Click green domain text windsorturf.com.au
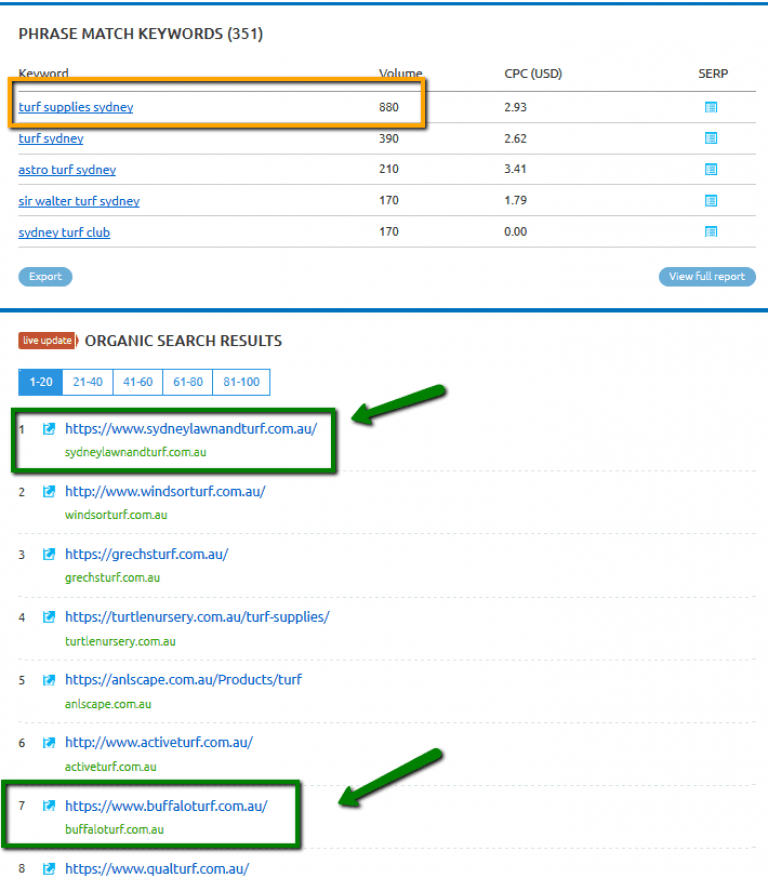Image resolution: width=768 pixels, height=878 pixels. pyautogui.click(x=116, y=515)
